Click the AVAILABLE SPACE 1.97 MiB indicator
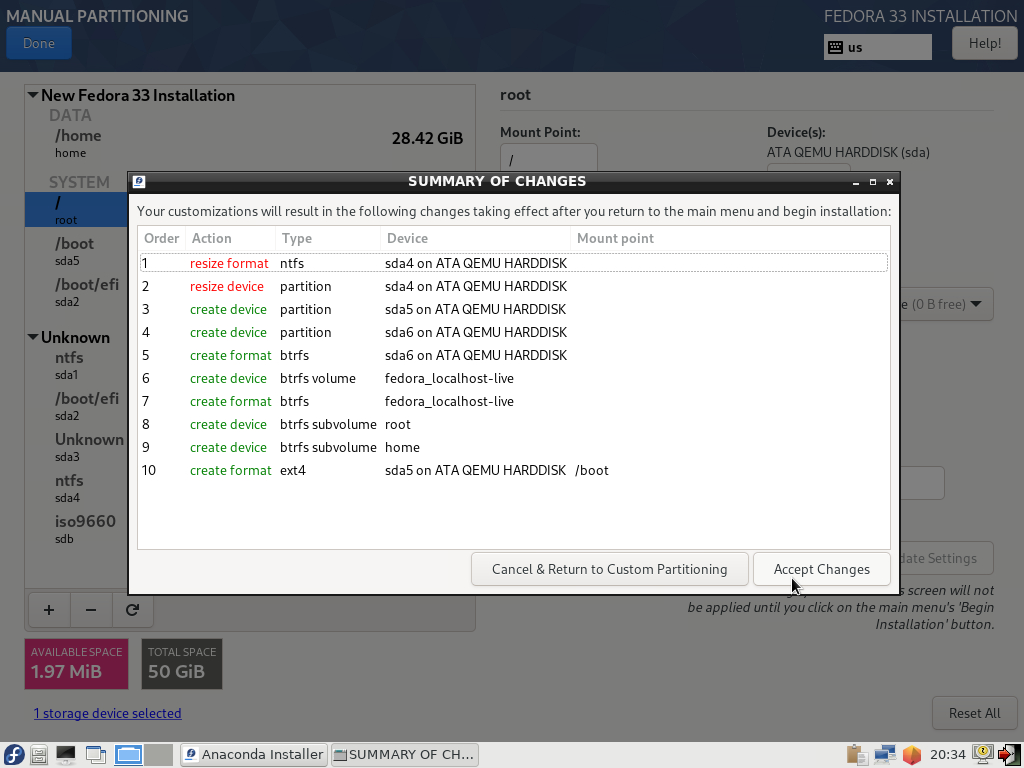The width and height of the screenshot is (1024, 768). (76, 664)
